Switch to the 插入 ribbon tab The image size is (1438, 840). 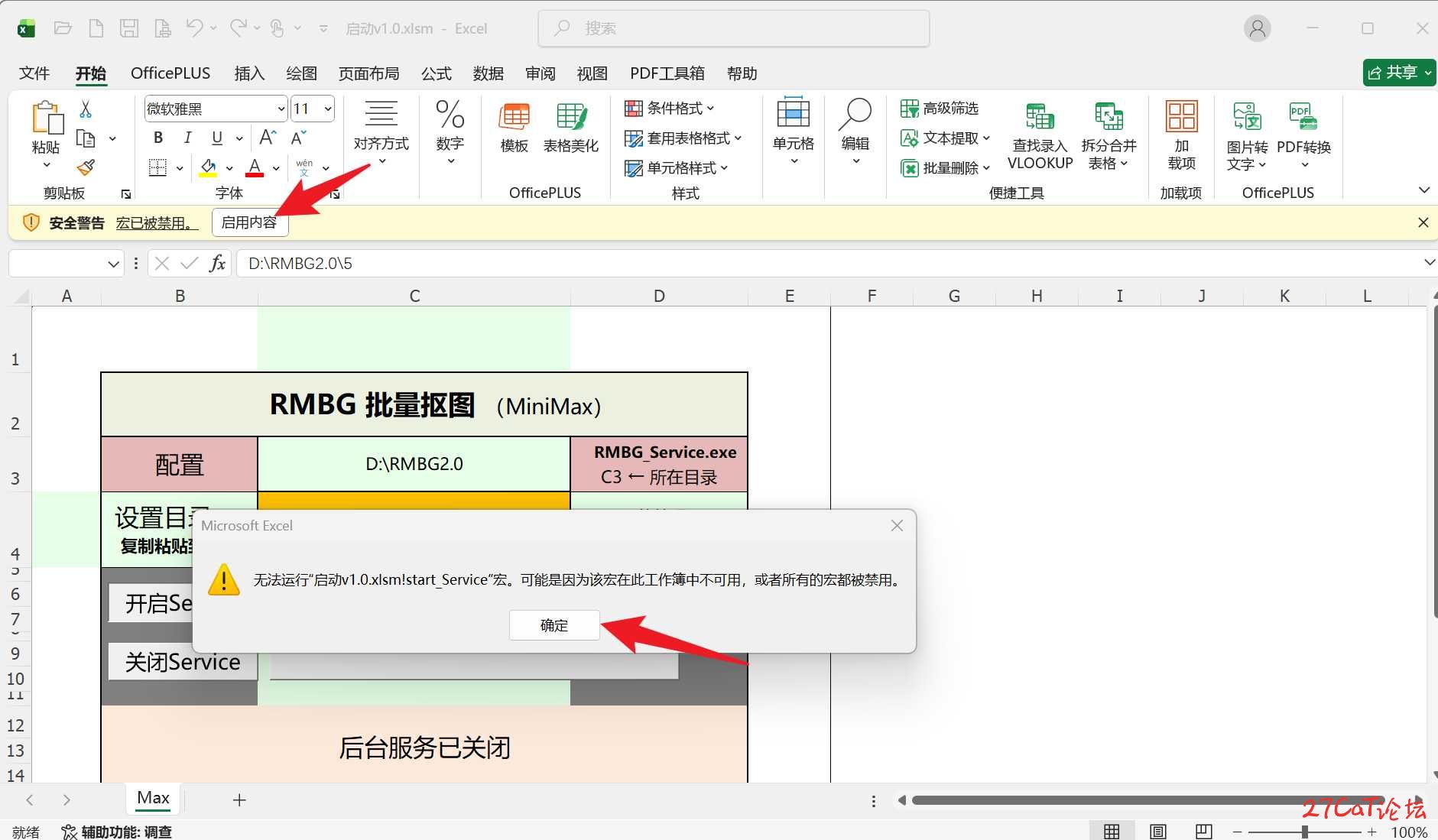tap(249, 73)
